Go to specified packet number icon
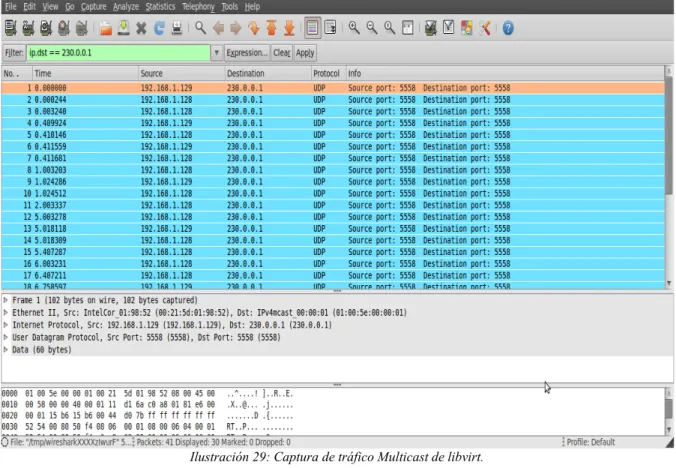 click(254, 28)
